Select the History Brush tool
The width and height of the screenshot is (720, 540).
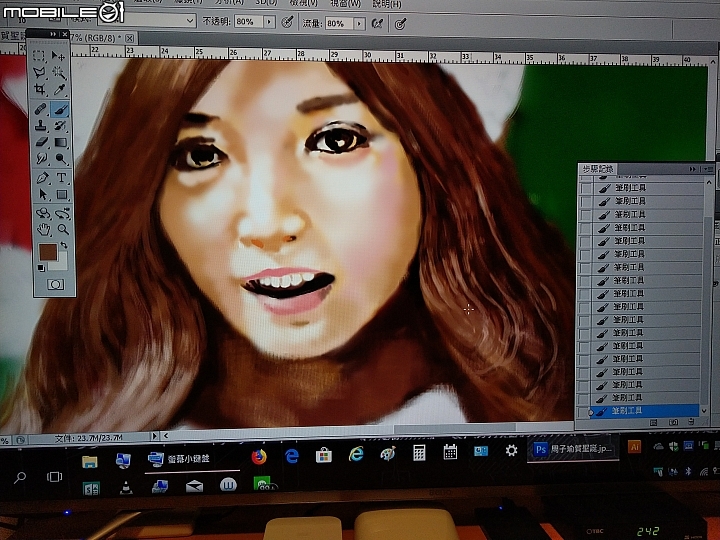60,125
